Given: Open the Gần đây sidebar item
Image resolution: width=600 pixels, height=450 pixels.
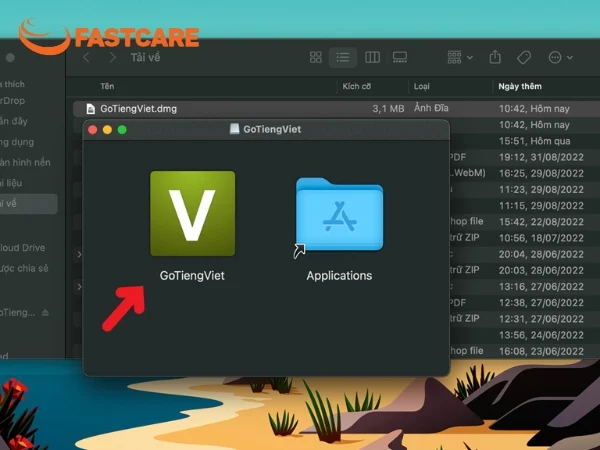Looking at the screenshot, I should (x=14, y=121).
